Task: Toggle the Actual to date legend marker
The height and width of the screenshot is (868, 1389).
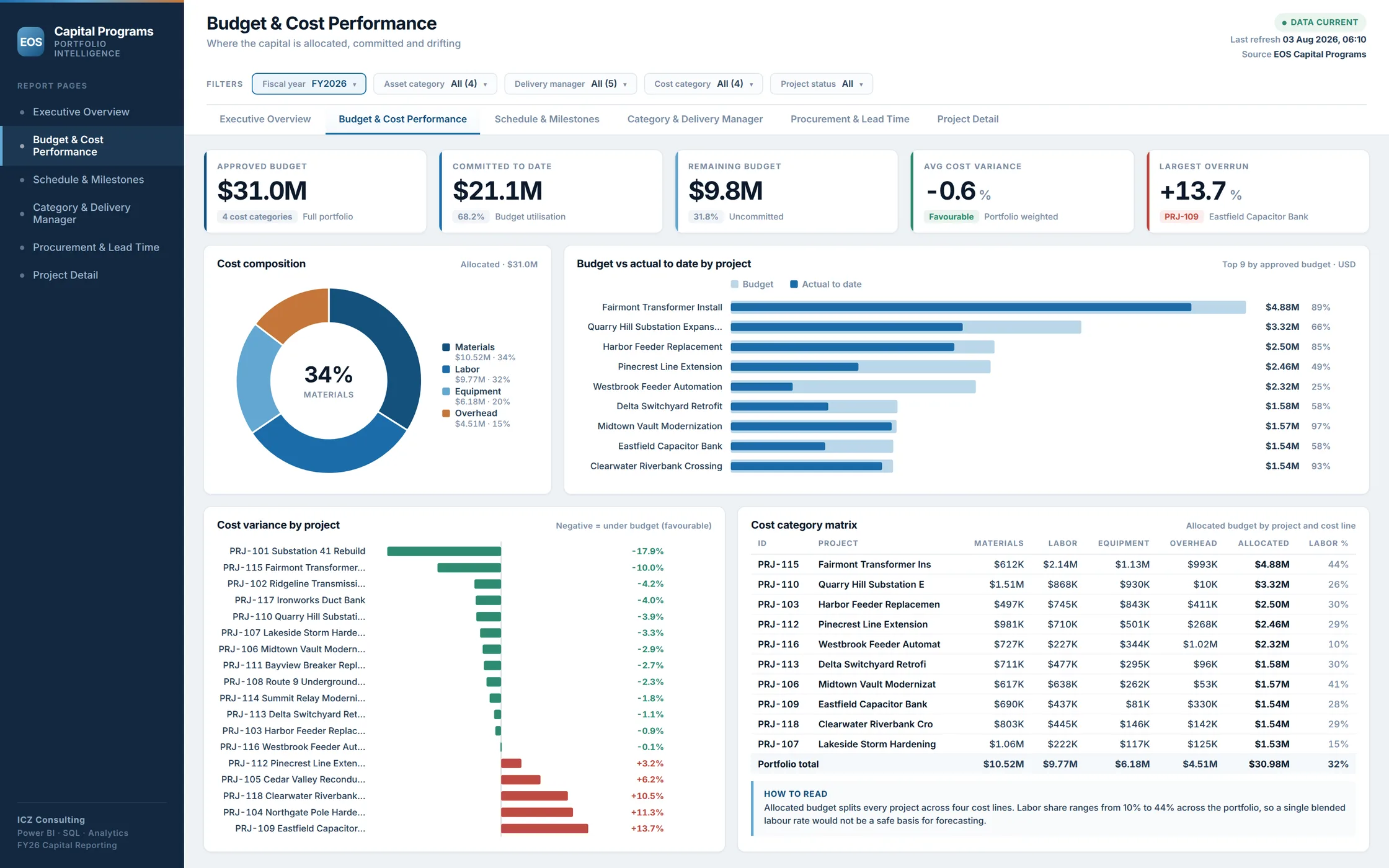Action: [x=794, y=284]
